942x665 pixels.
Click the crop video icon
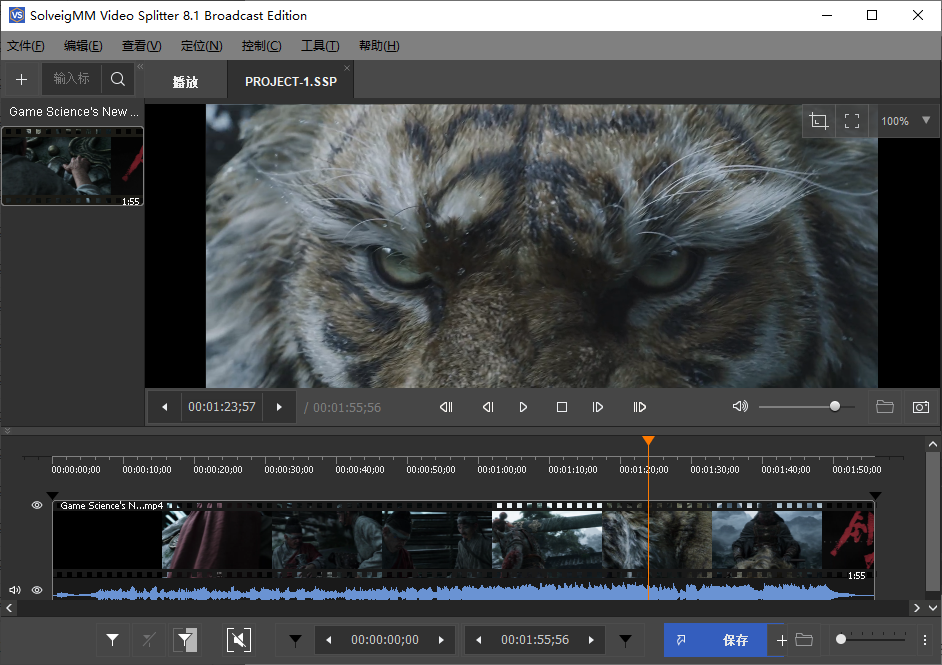click(819, 121)
